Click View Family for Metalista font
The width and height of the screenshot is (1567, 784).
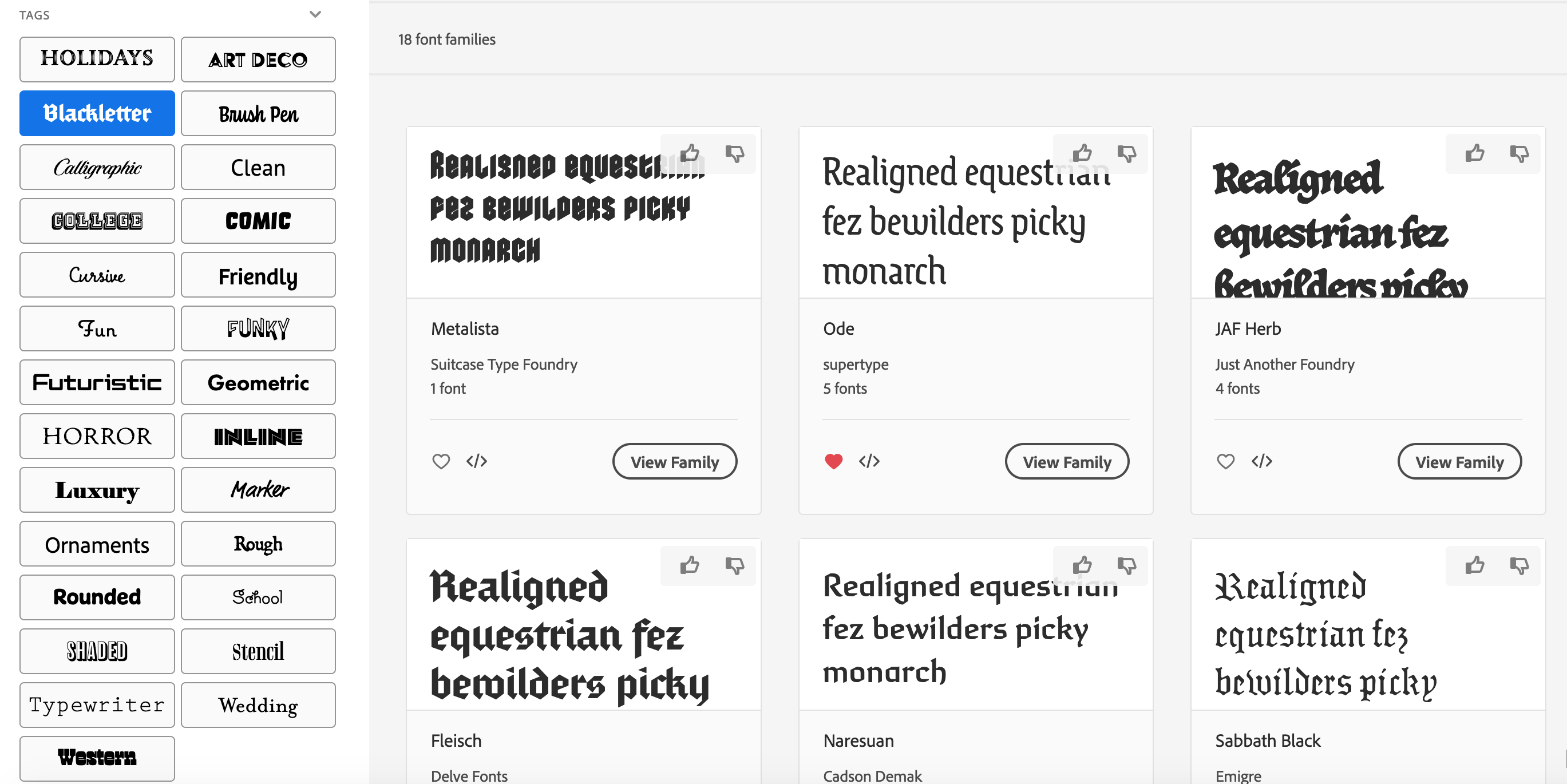point(675,462)
